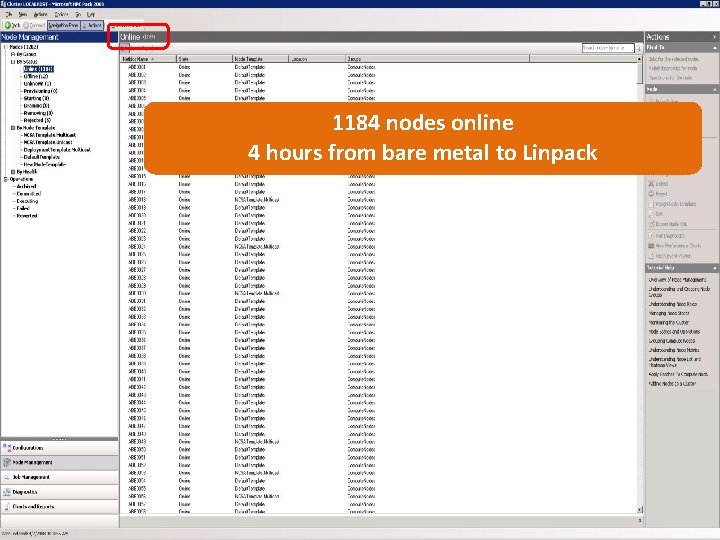The image size is (720, 540).
Task: Toggle the Navigation Pane toolbar button
Action: (63, 25)
